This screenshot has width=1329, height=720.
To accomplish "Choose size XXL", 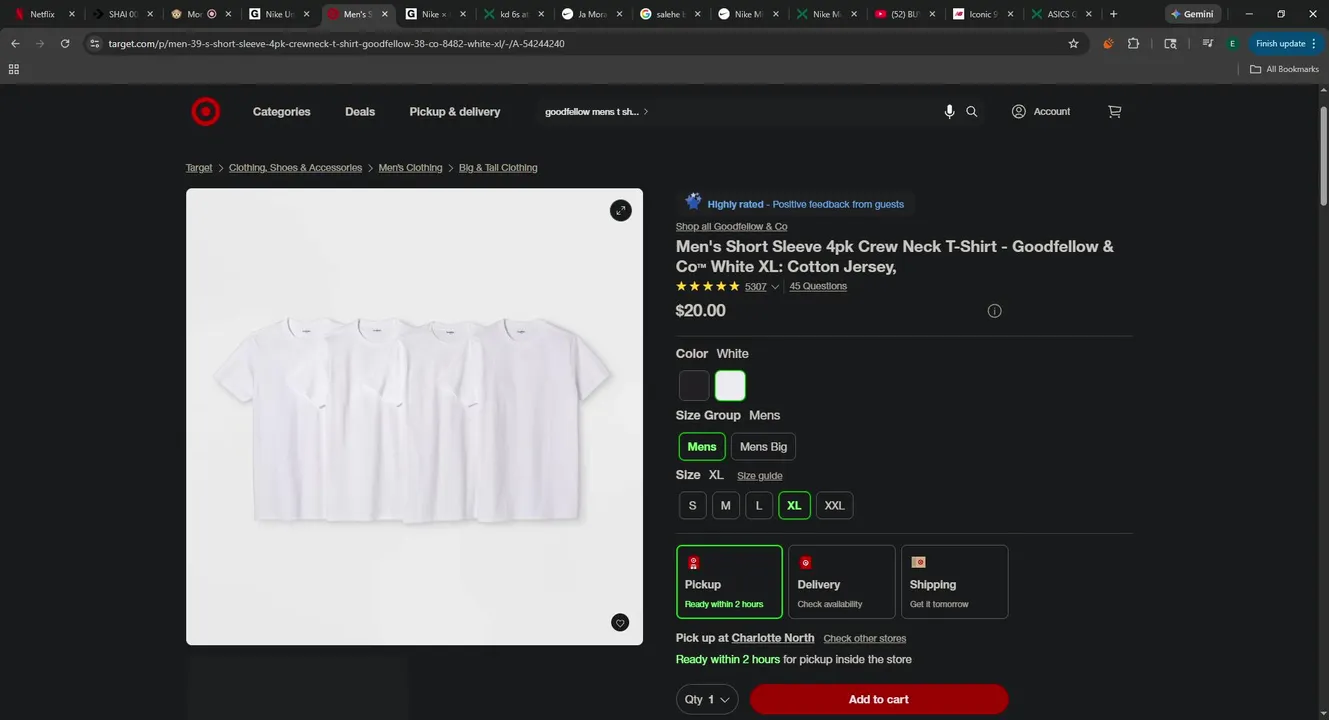I will tap(834, 506).
